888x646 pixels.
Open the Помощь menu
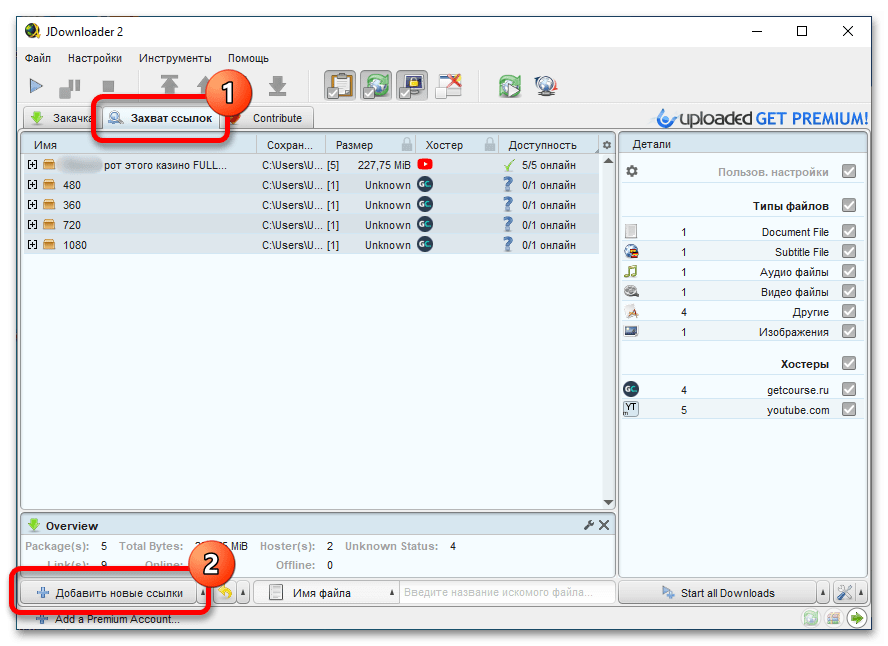point(248,58)
